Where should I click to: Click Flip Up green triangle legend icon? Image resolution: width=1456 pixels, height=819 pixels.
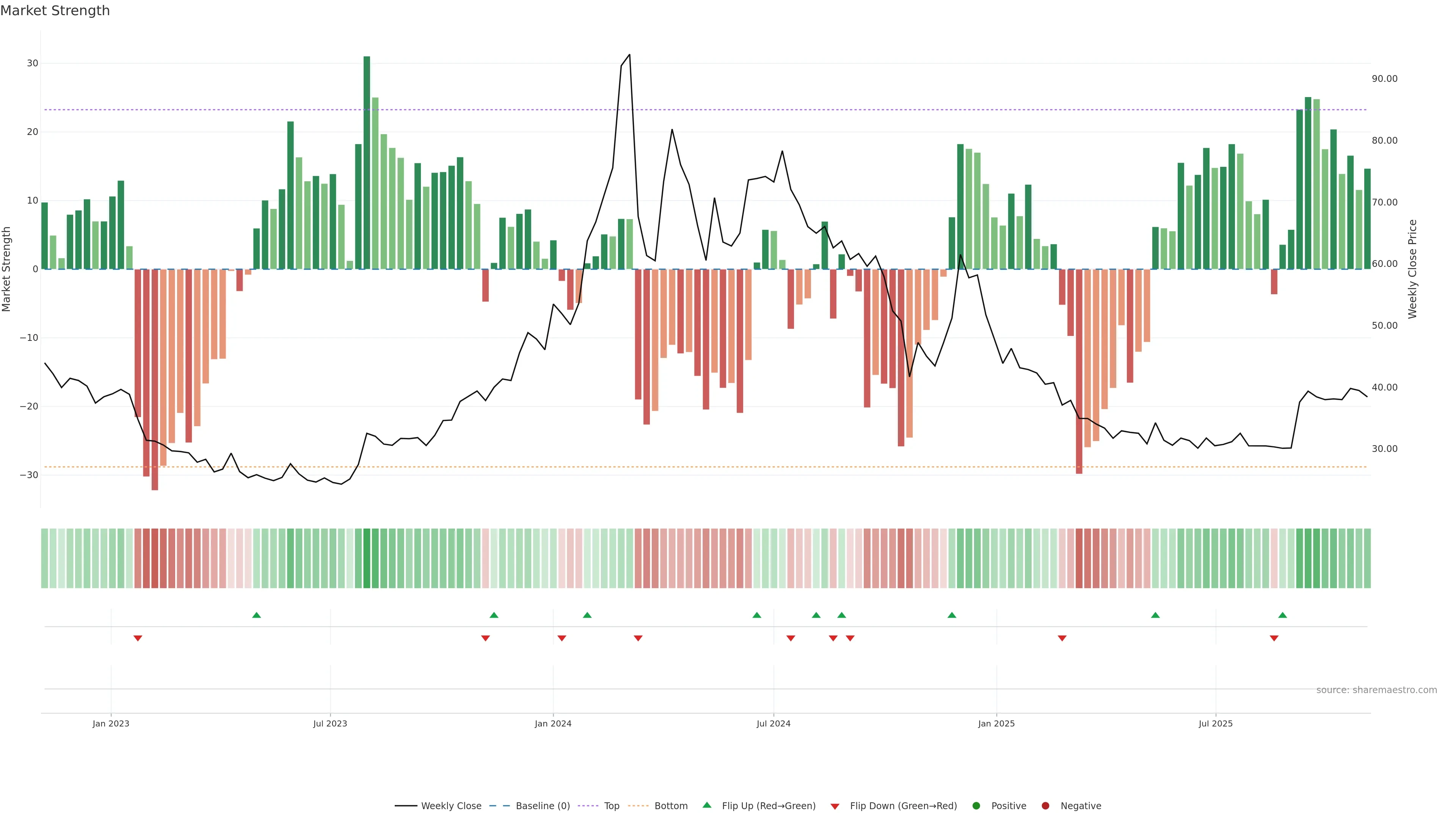706,805
